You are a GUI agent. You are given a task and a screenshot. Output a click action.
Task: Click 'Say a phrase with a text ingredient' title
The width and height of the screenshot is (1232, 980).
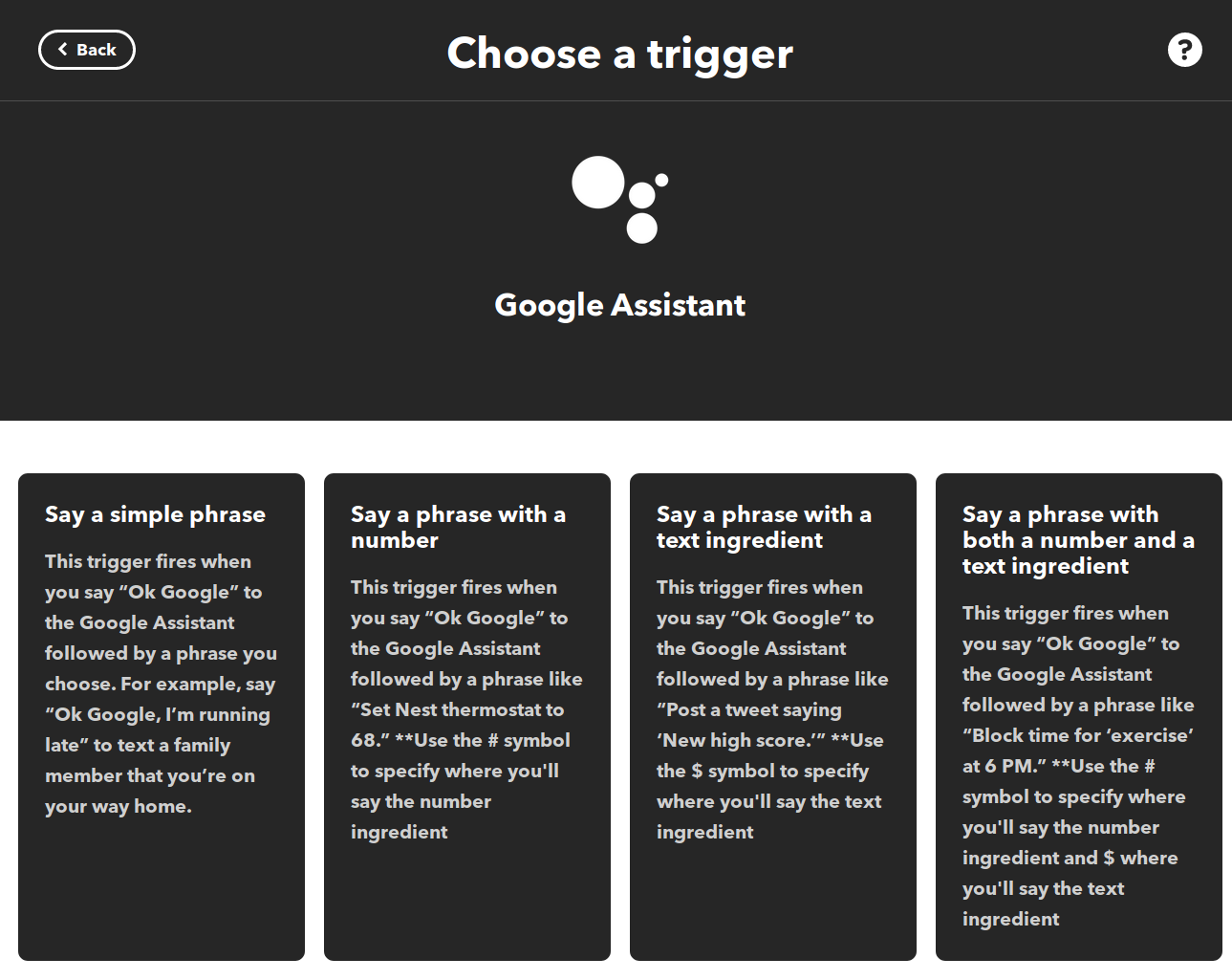(764, 527)
